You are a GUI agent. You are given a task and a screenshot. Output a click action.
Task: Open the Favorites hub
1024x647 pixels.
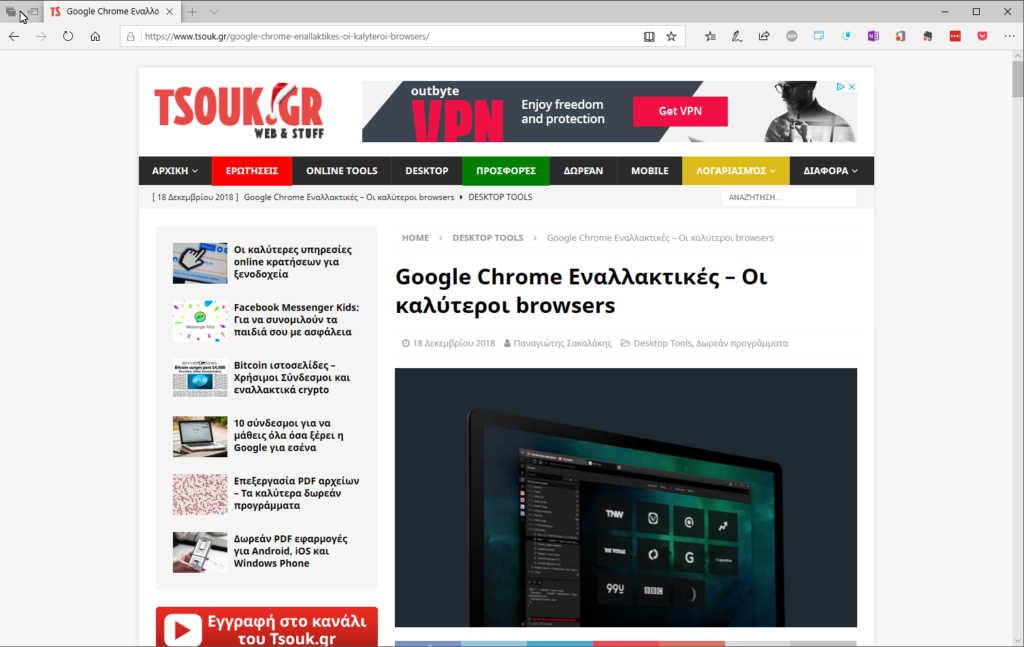(x=711, y=37)
